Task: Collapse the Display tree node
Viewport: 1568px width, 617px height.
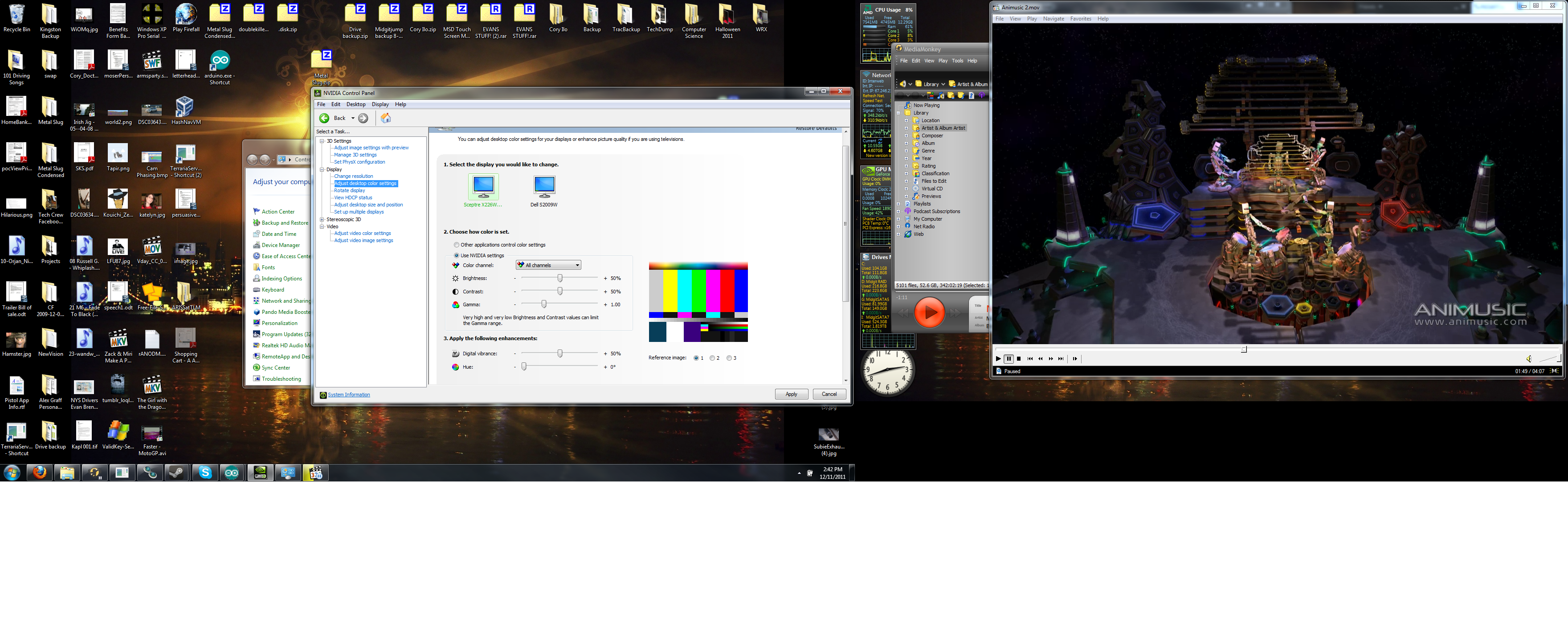Action: (x=322, y=170)
